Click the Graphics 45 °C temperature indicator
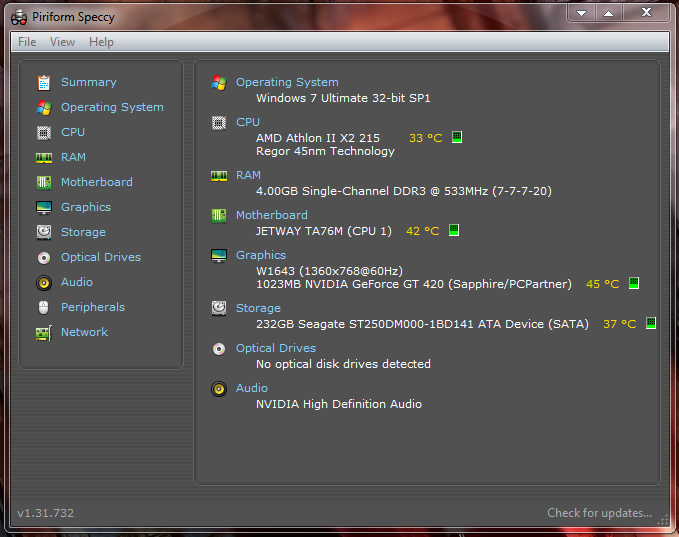 tap(633, 284)
